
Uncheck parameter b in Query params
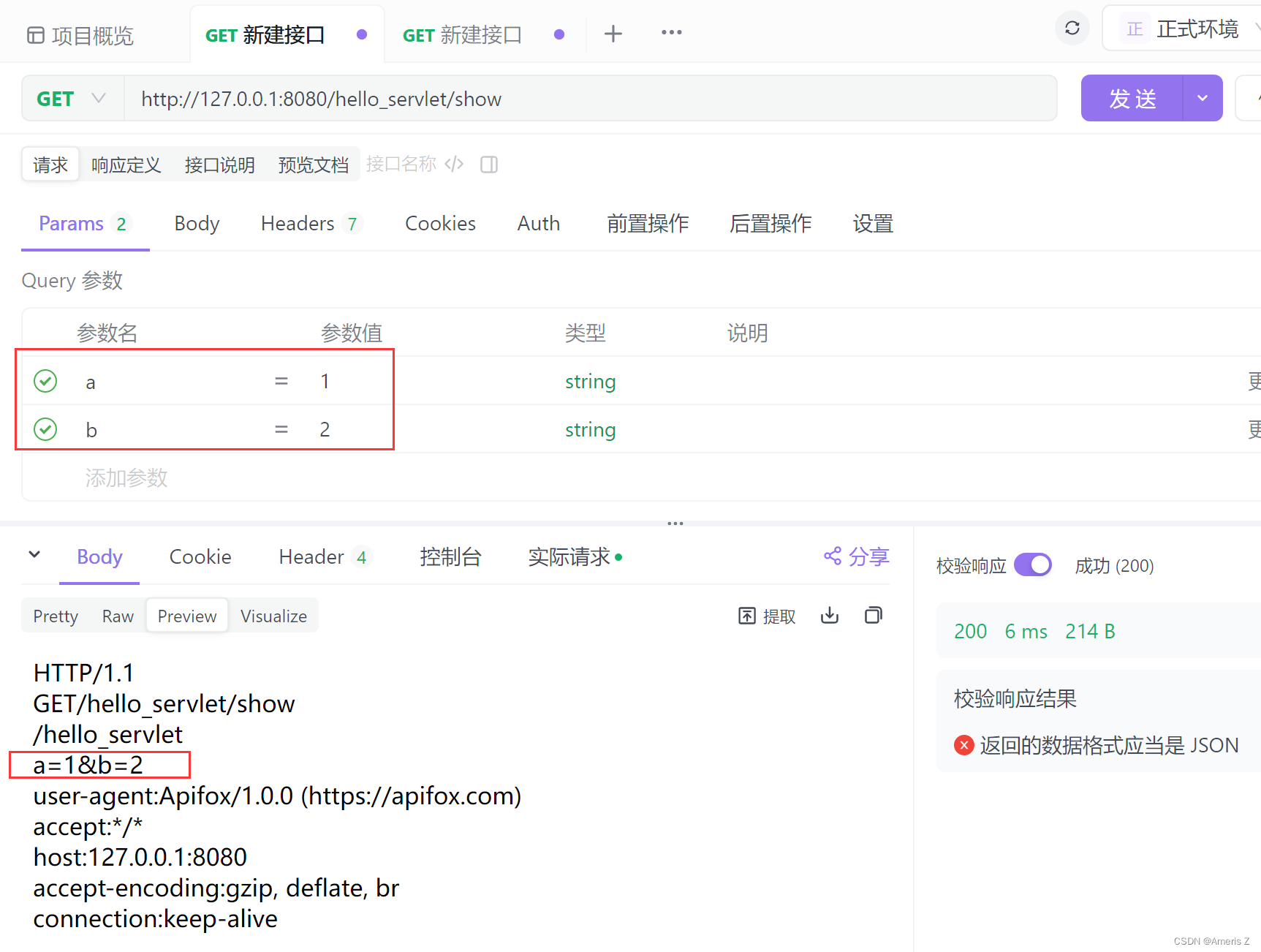[45, 429]
